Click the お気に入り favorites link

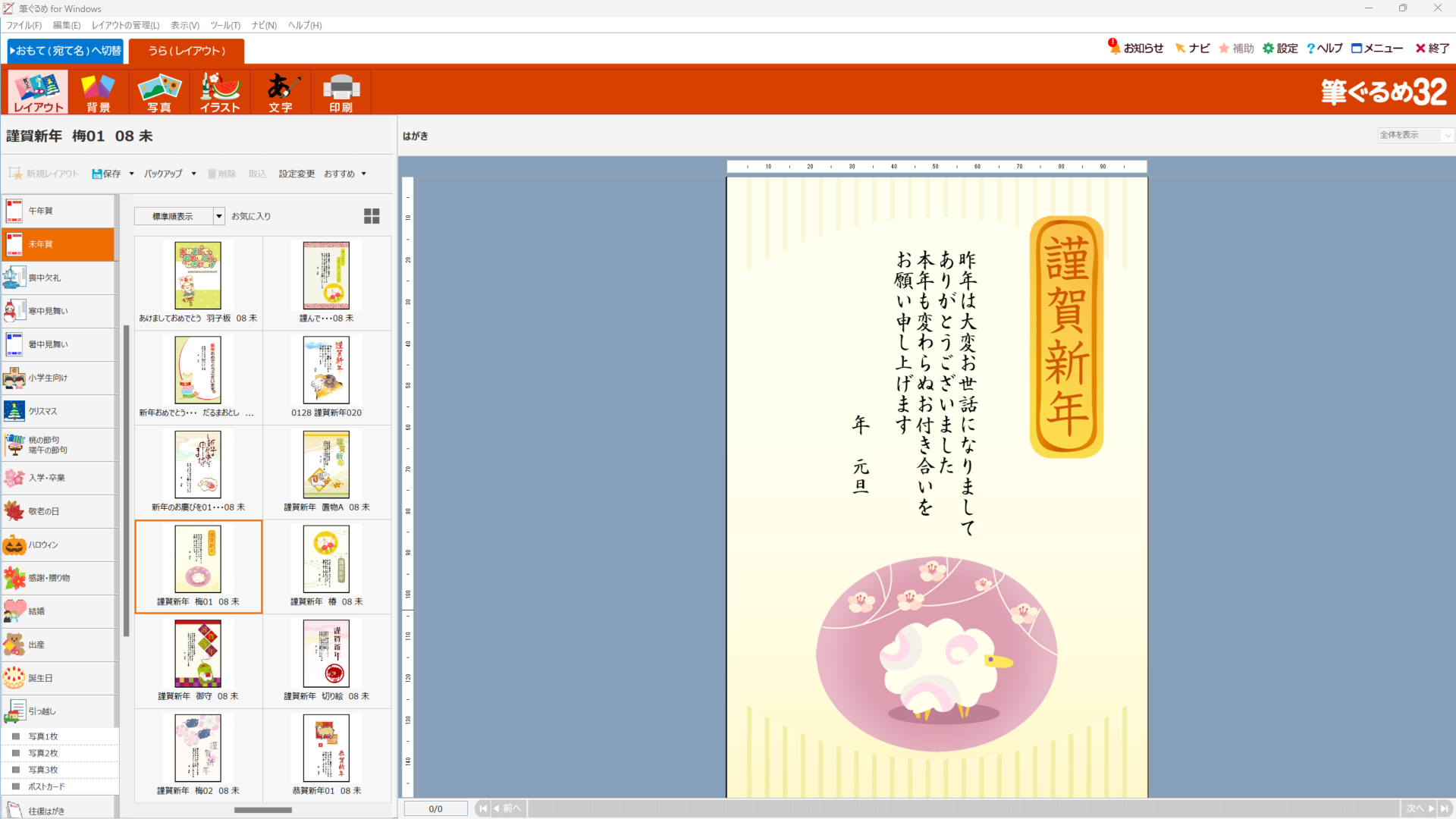pos(251,216)
